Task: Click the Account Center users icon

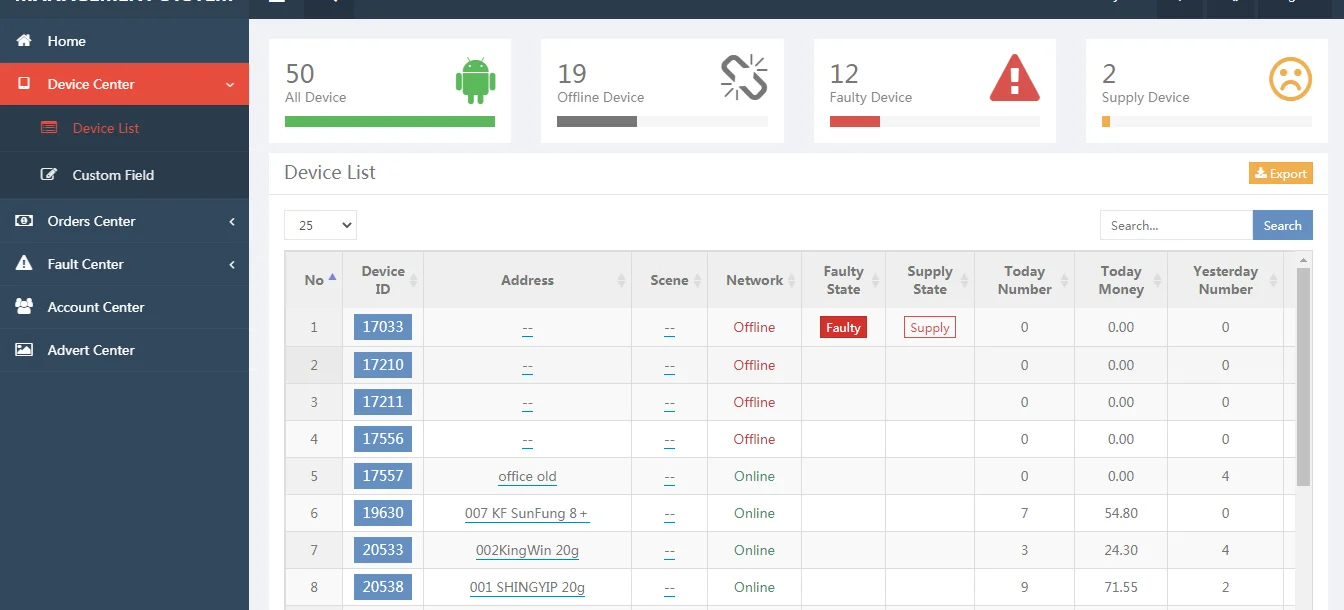Action: 24,307
